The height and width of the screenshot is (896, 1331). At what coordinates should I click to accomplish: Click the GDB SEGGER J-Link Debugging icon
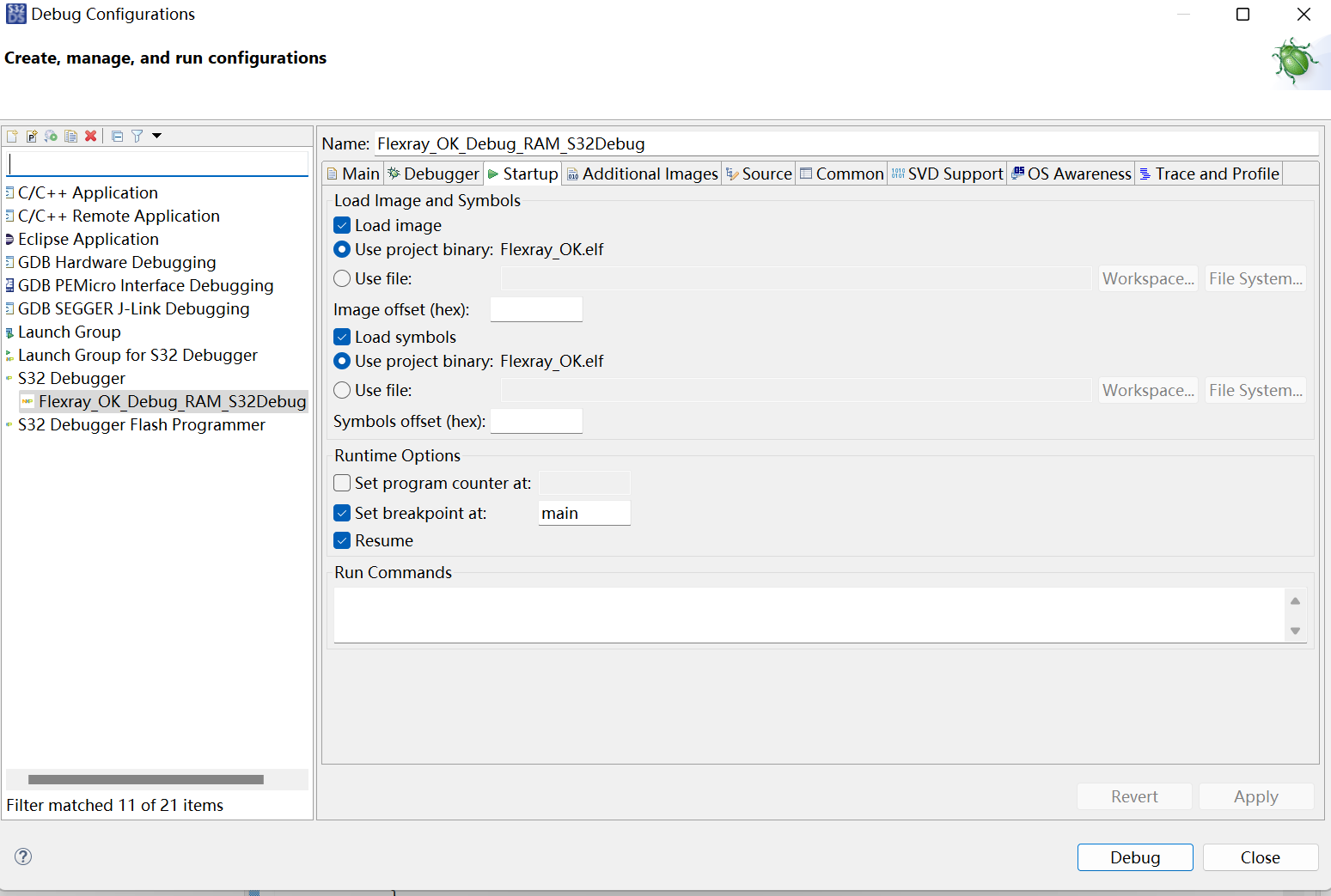pos(10,308)
